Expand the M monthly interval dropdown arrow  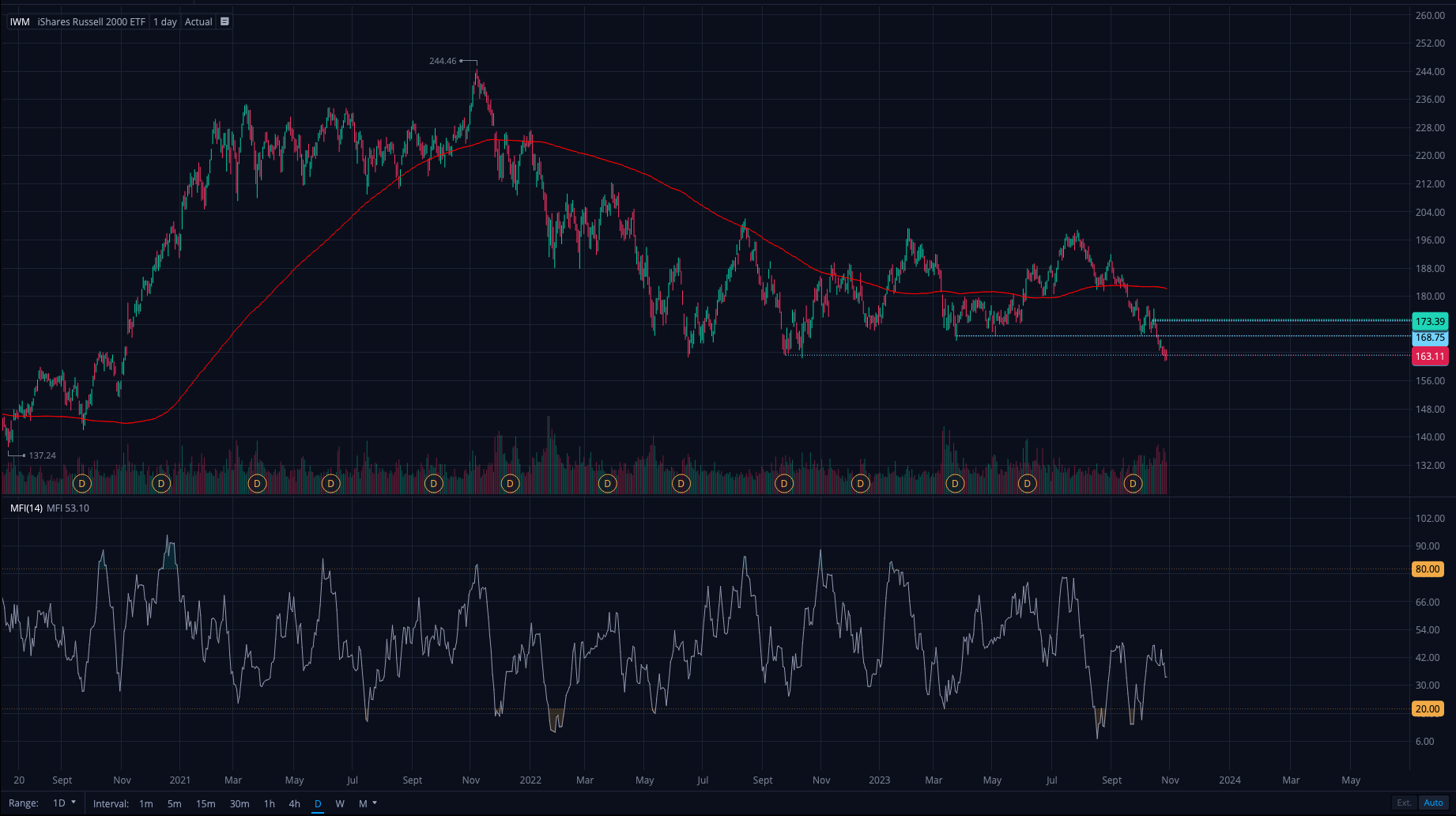click(375, 803)
